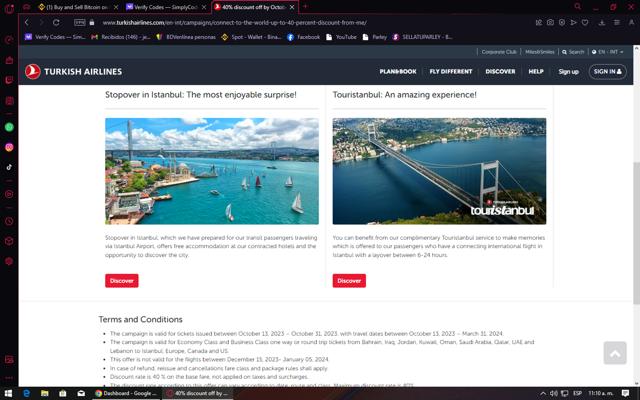Click the back-to-top arrow button
The height and width of the screenshot is (400, 640).
click(x=615, y=353)
